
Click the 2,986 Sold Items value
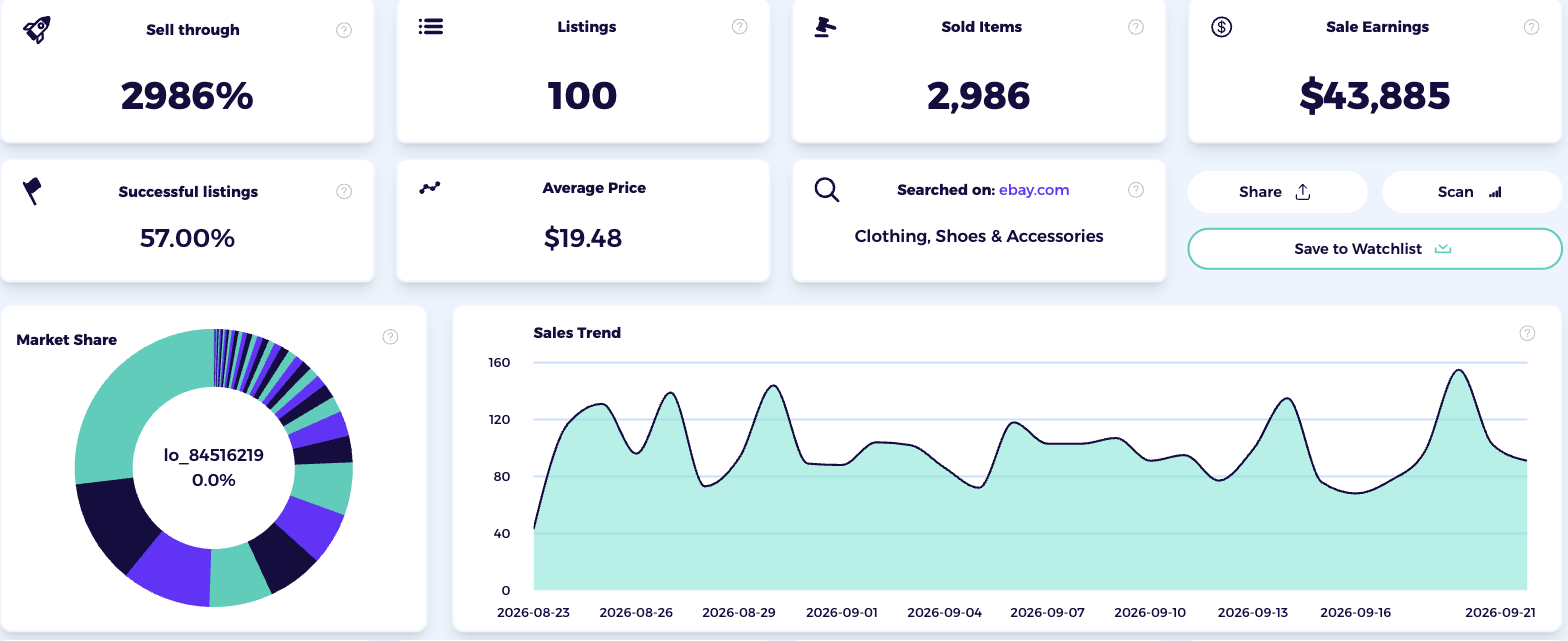(979, 95)
